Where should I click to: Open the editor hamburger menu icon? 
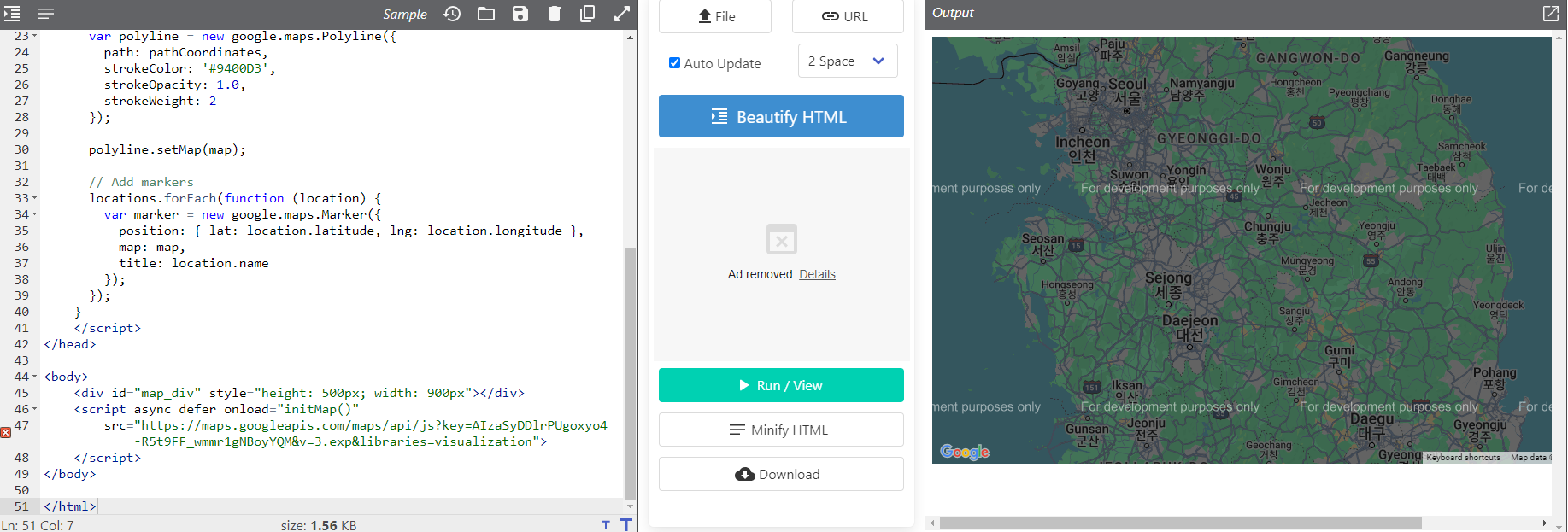[46, 14]
